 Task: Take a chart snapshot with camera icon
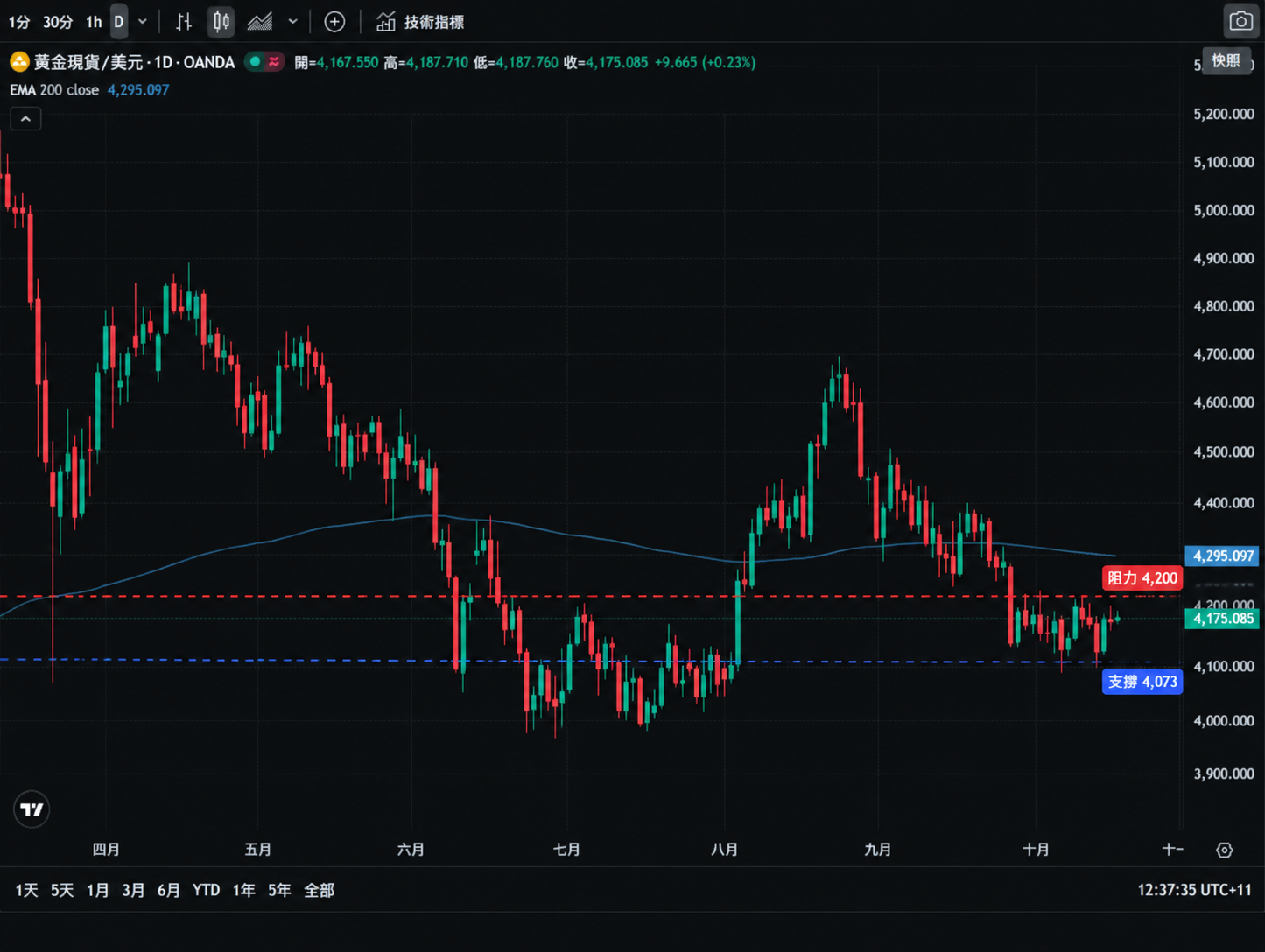(1240, 21)
